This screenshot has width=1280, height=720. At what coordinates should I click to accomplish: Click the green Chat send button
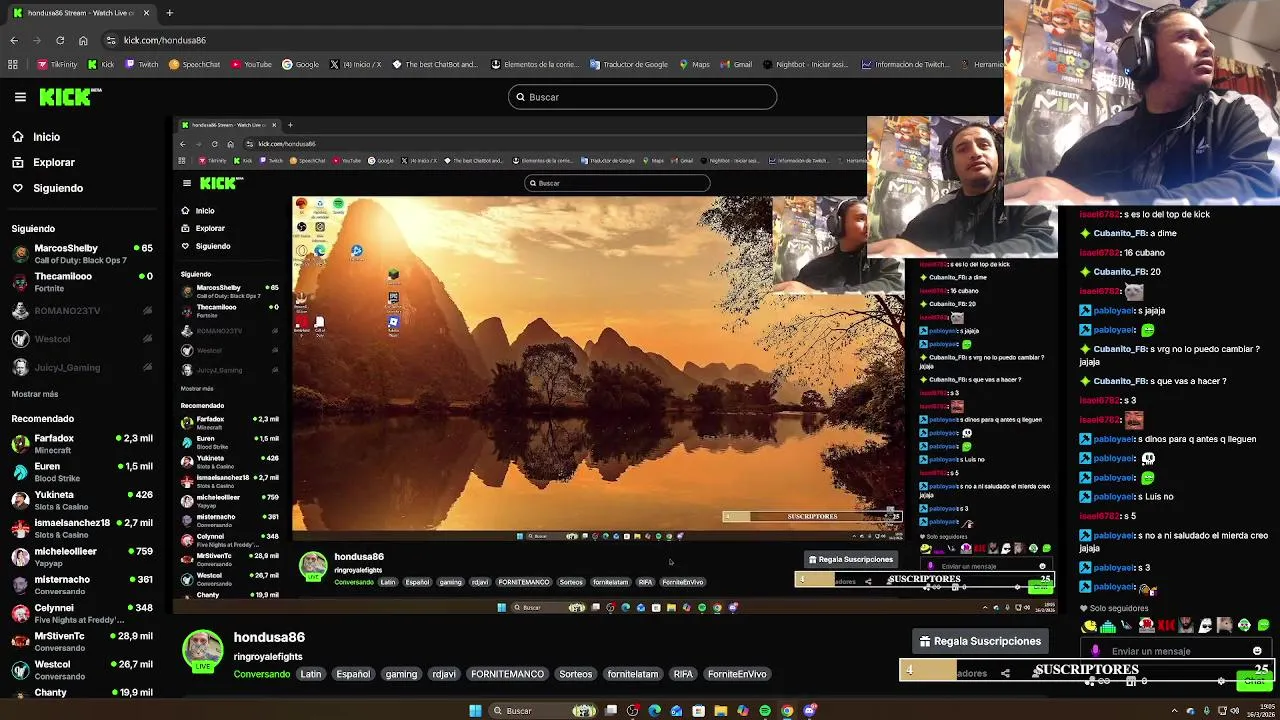pyautogui.click(x=1254, y=681)
